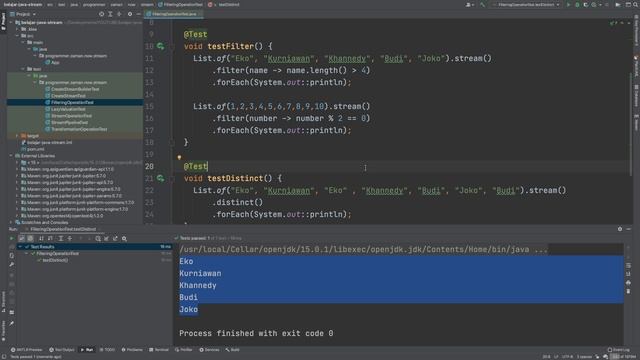
Task: Collapse all test results
Action: click(x=69, y=238)
